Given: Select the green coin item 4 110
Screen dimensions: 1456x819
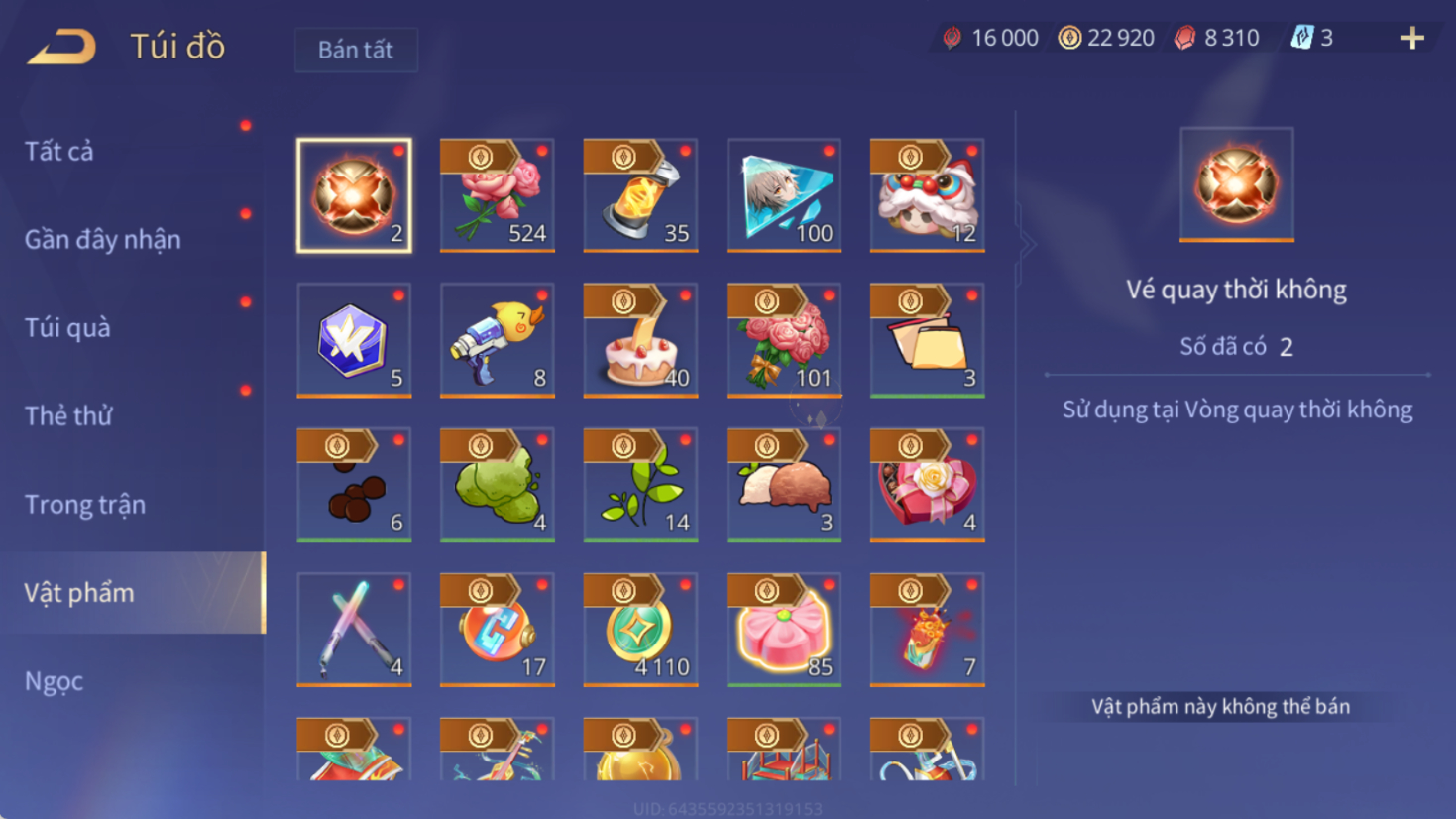Looking at the screenshot, I should click(x=640, y=630).
